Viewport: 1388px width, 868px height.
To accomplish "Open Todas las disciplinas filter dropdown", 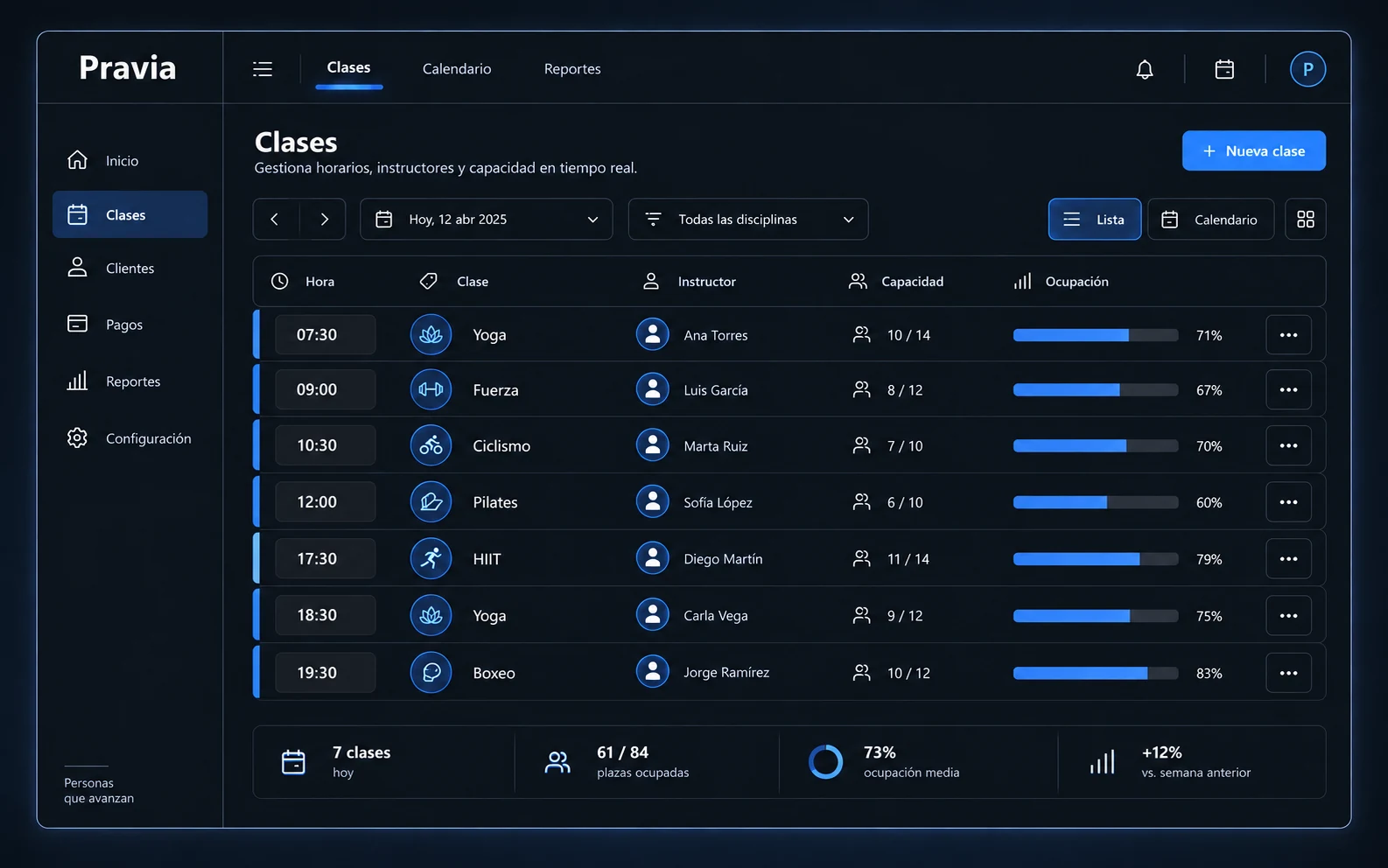I will [748, 220].
